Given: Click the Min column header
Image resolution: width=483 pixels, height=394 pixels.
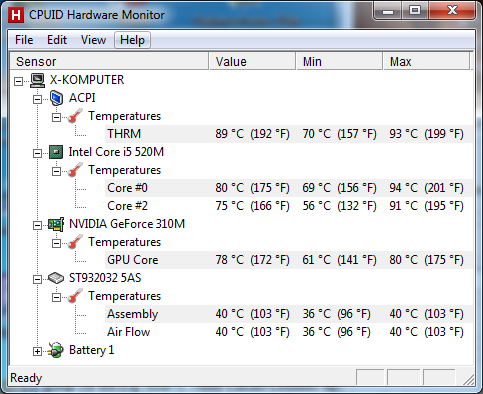Looking at the screenshot, I should point(339,61).
